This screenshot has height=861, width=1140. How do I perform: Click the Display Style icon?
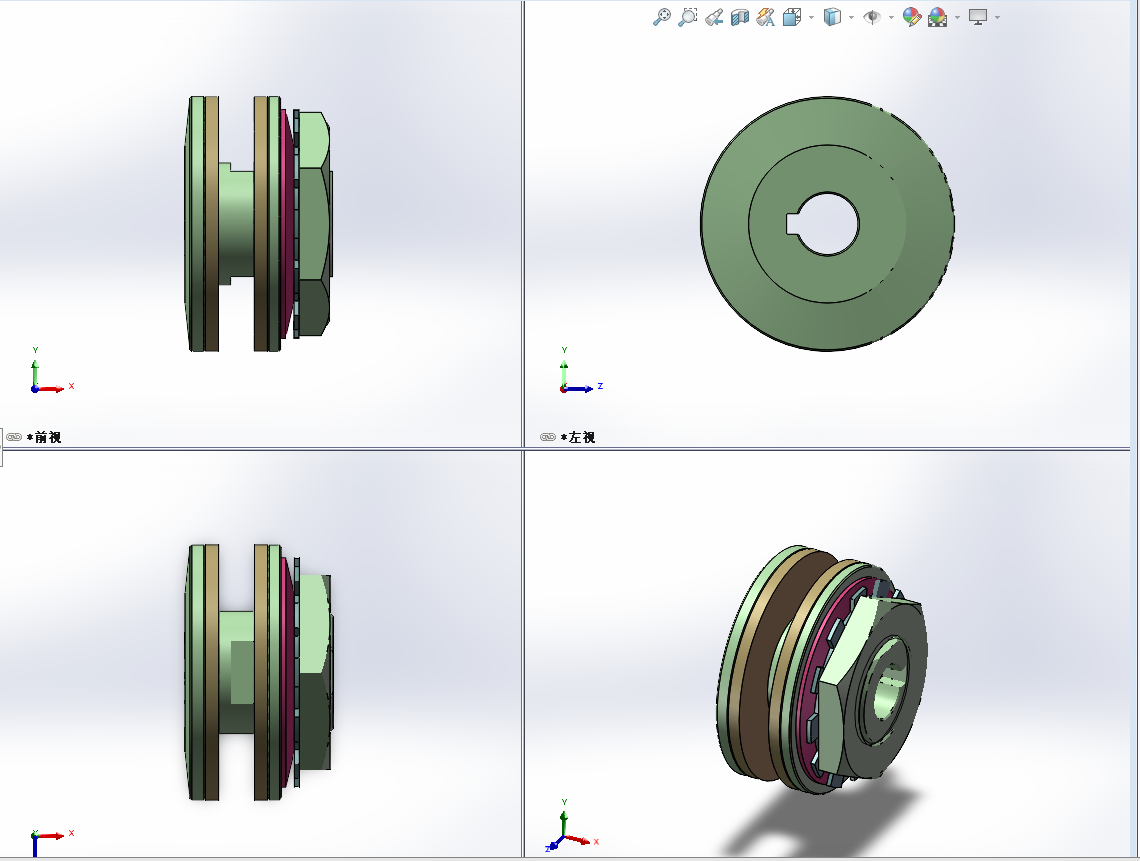click(832, 17)
